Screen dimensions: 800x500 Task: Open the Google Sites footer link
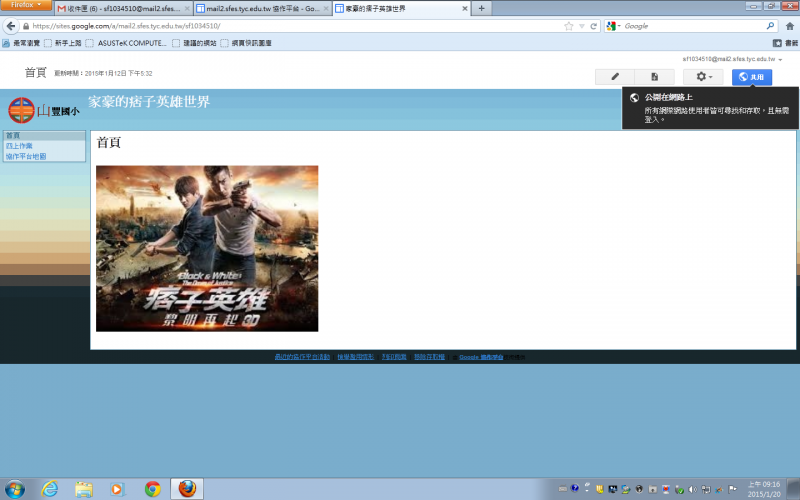tap(481, 357)
